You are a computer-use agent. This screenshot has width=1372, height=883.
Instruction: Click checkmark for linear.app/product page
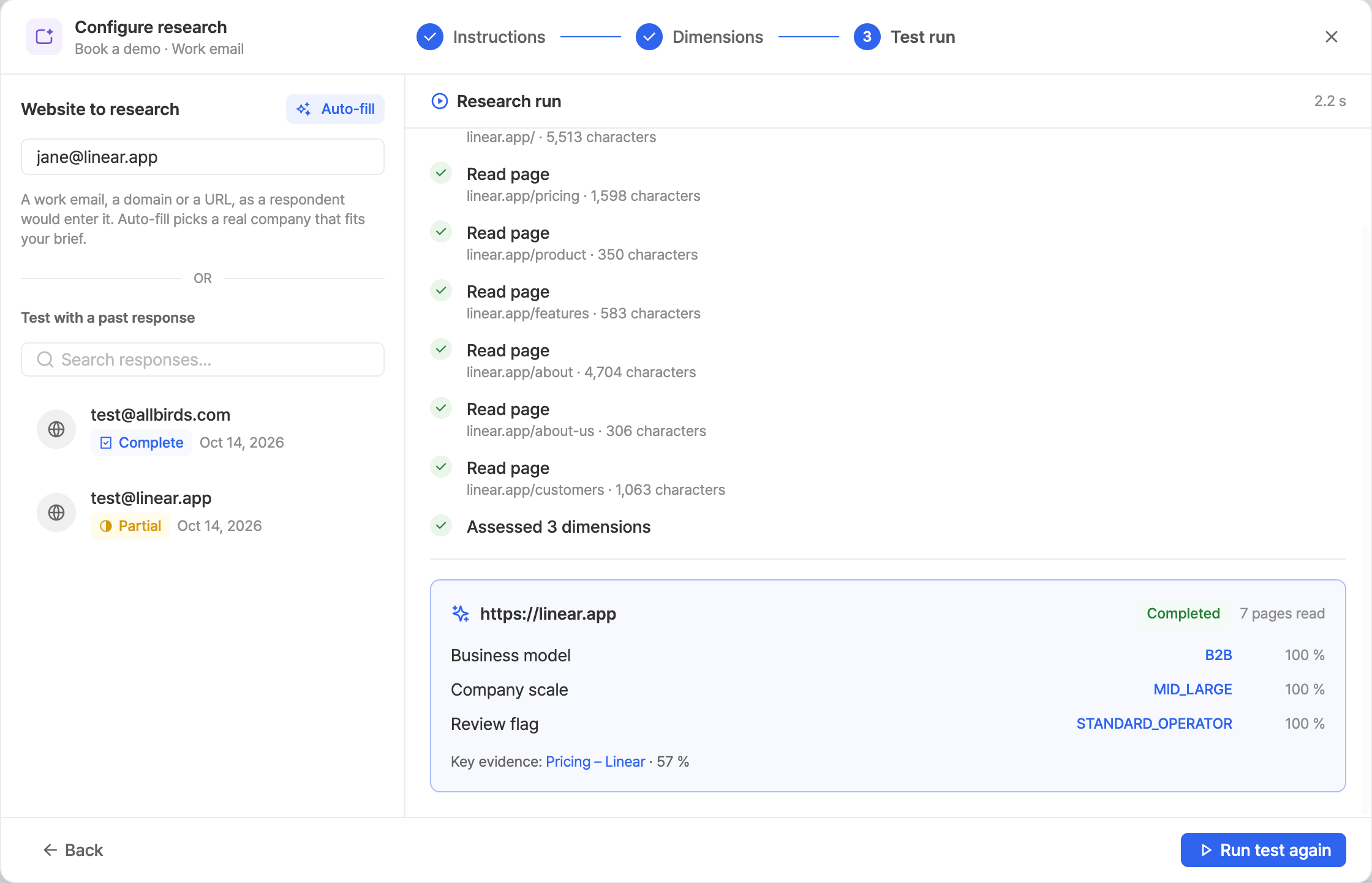coord(441,232)
